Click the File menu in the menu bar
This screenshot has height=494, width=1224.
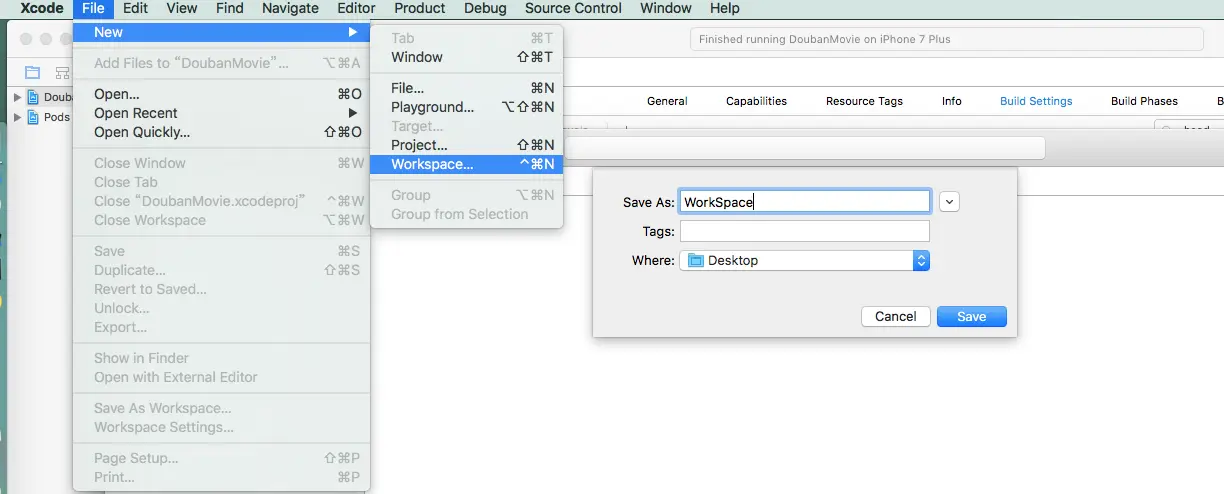click(93, 8)
